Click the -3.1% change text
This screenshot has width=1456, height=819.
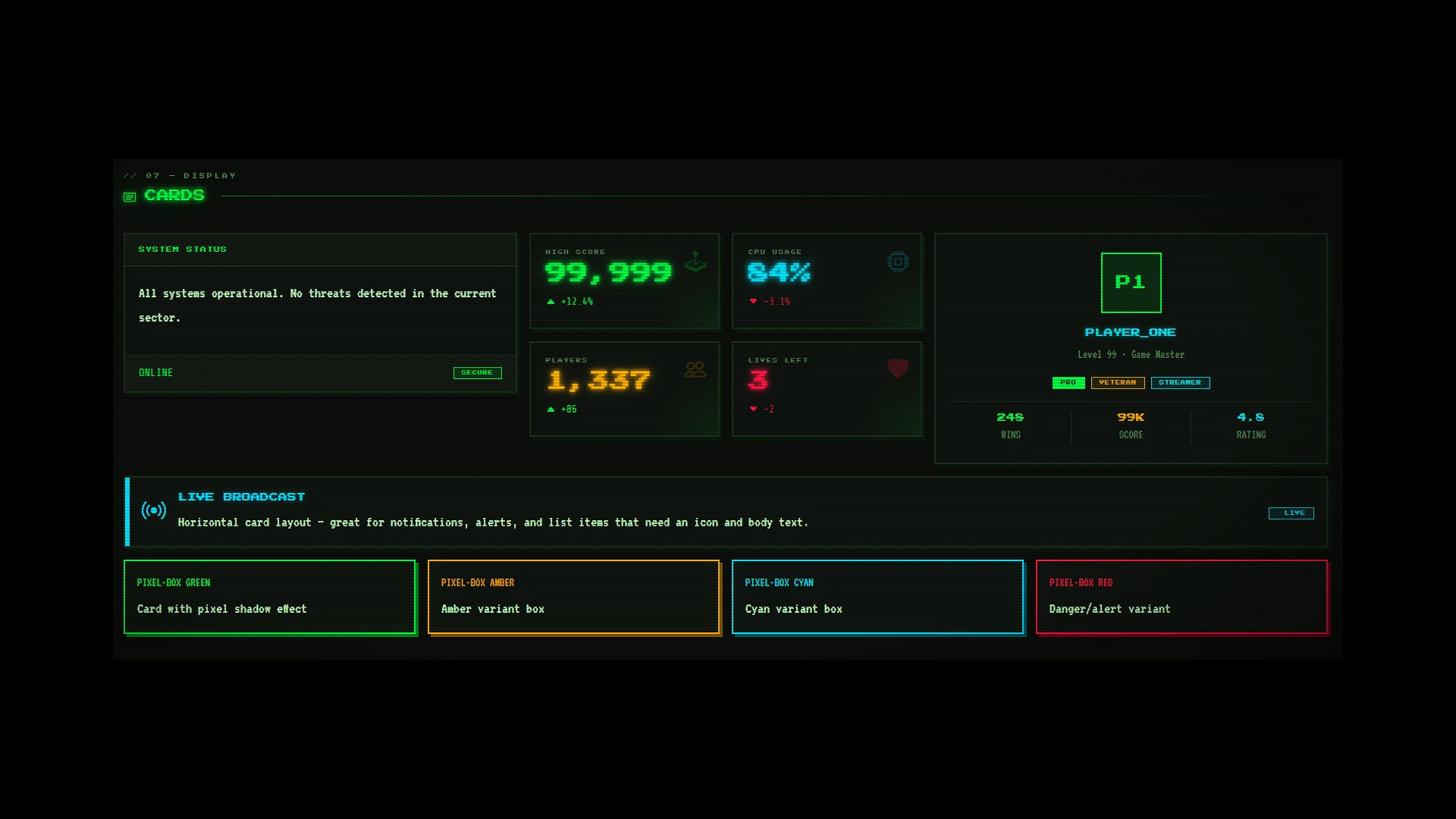(777, 302)
